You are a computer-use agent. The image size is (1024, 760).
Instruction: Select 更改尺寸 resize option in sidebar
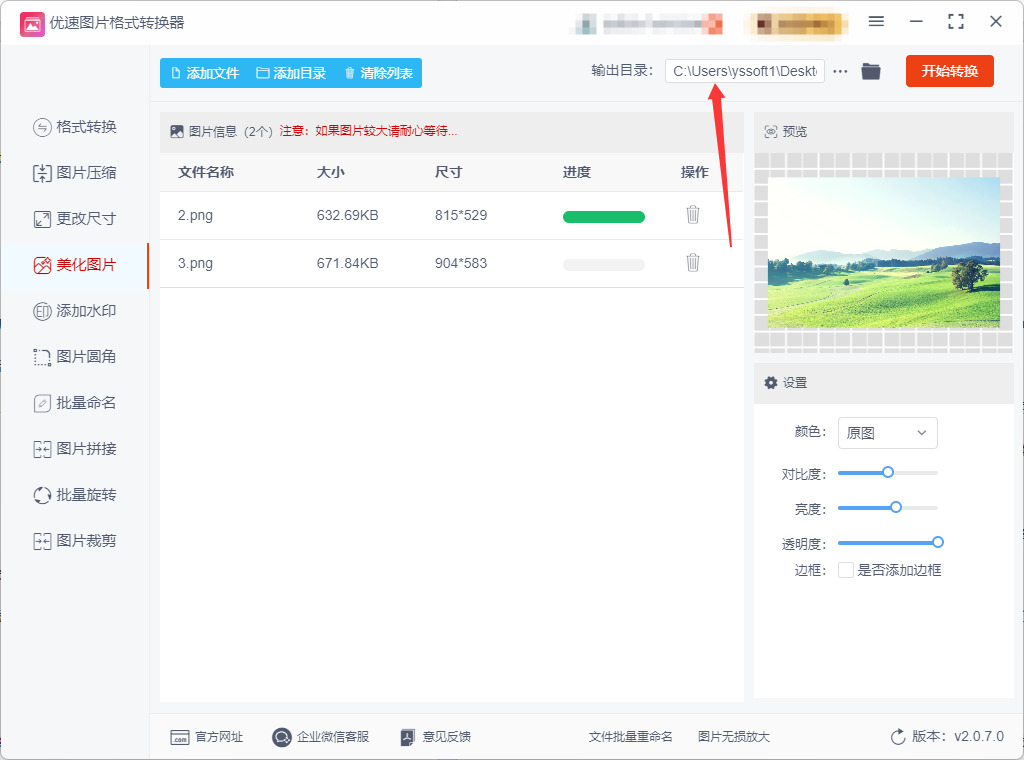(75, 219)
